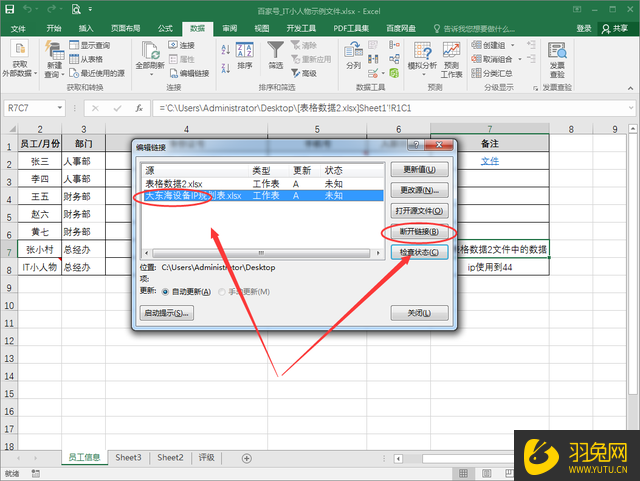Click 从表格 in the ribbon
This screenshot has width=640, height=481.
pyautogui.click(x=86, y=59)
